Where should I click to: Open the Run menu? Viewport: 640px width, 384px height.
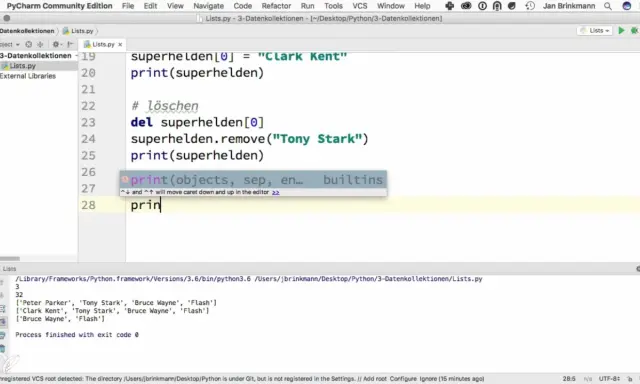(307, 6)
